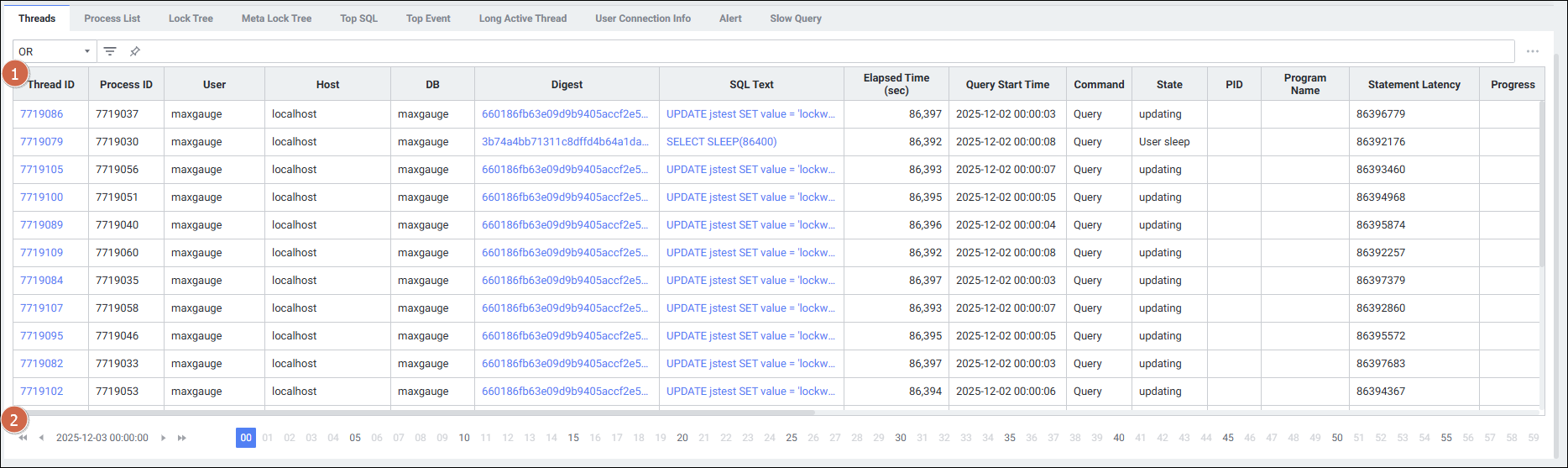This screenshot has width=1568, height=468.
Task: Click the pin icon beside filter
Action: click(x=134, y=51)
